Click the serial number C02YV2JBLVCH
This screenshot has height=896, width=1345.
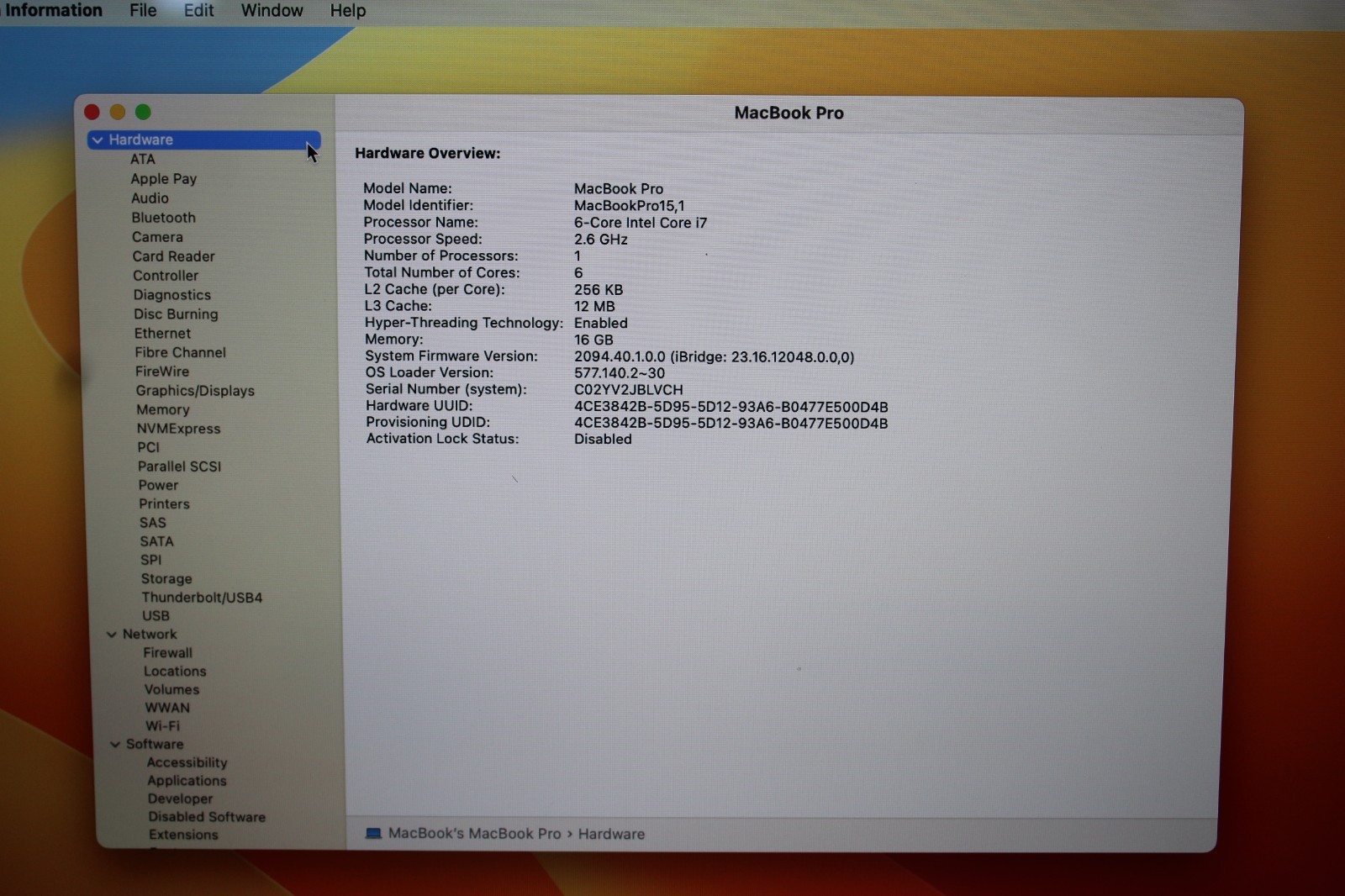[628, 390]
